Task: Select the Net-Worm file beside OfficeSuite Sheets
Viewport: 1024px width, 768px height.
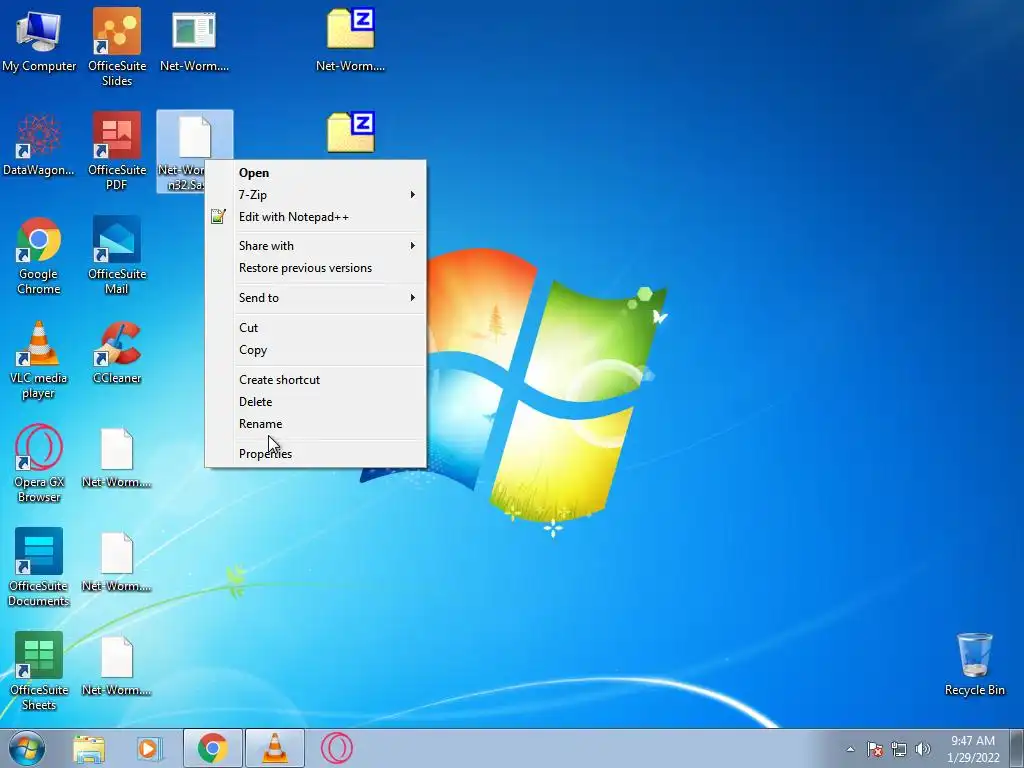Action: coord(117,665)
